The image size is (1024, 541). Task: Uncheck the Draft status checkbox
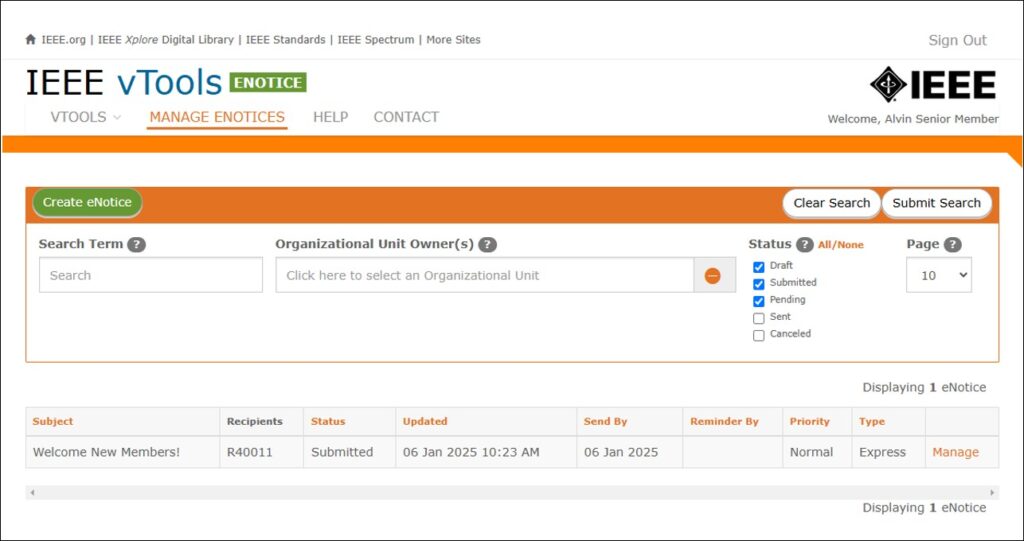(759, 267)
